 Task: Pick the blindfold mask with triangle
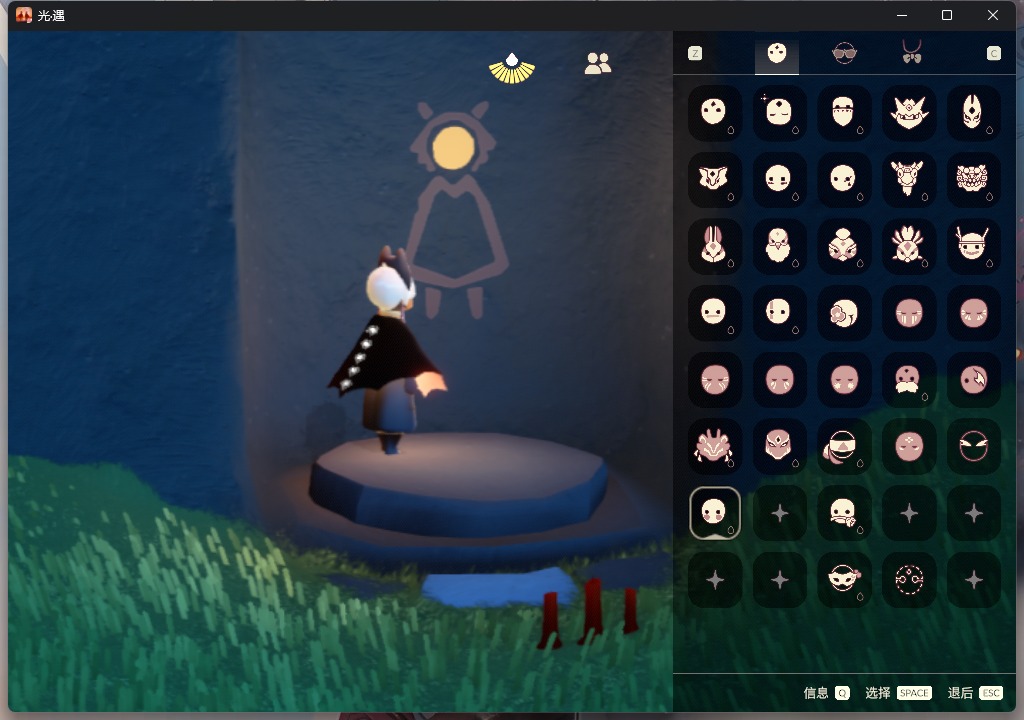click(844, 446)
